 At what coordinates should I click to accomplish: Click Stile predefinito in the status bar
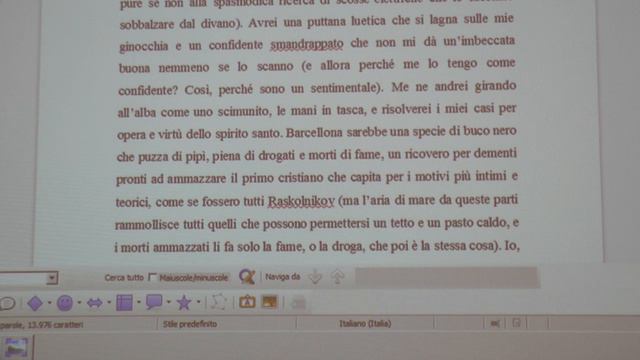click(x=190, y=324)
